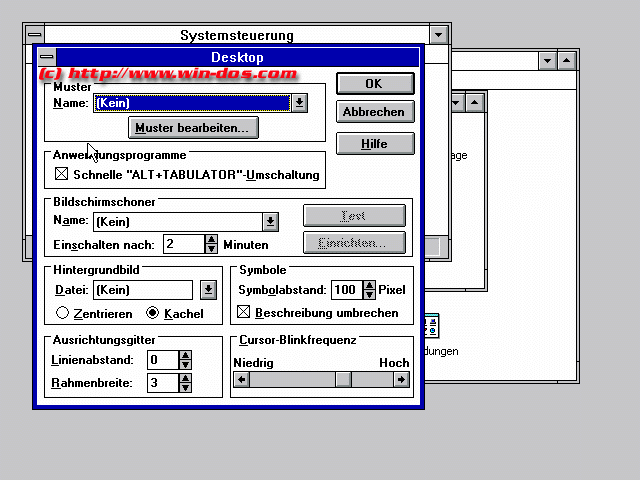Image resolution: width=640 pixels, height=480 pixels.
Task: Click into the Symbolabstand pixel field
Action: click(345, 290)
